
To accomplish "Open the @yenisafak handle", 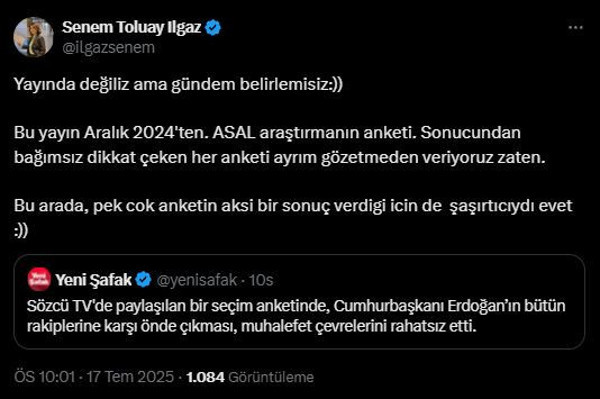I will (197, 280).
